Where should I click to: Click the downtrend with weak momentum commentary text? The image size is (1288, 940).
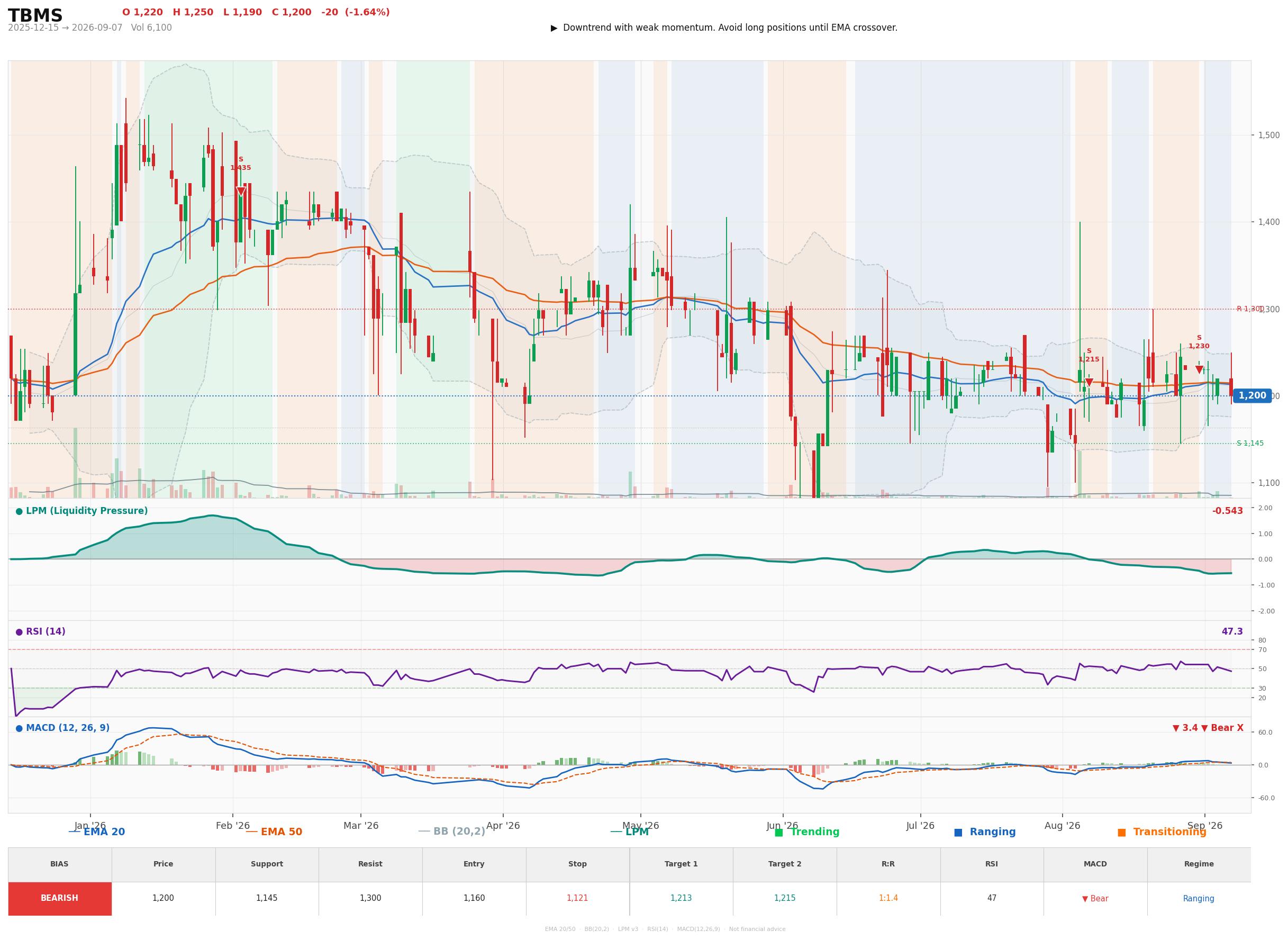pyautogui.click(x=730, y=28)
